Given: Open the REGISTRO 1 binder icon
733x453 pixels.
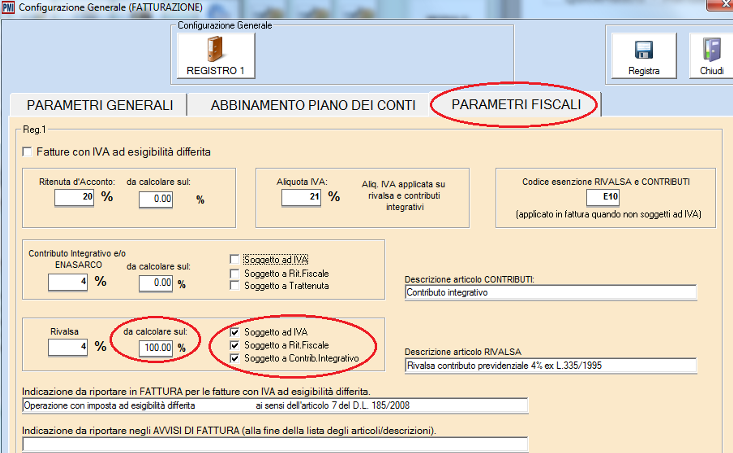Looking at the screenshot, I should click(x=216, y=49).
